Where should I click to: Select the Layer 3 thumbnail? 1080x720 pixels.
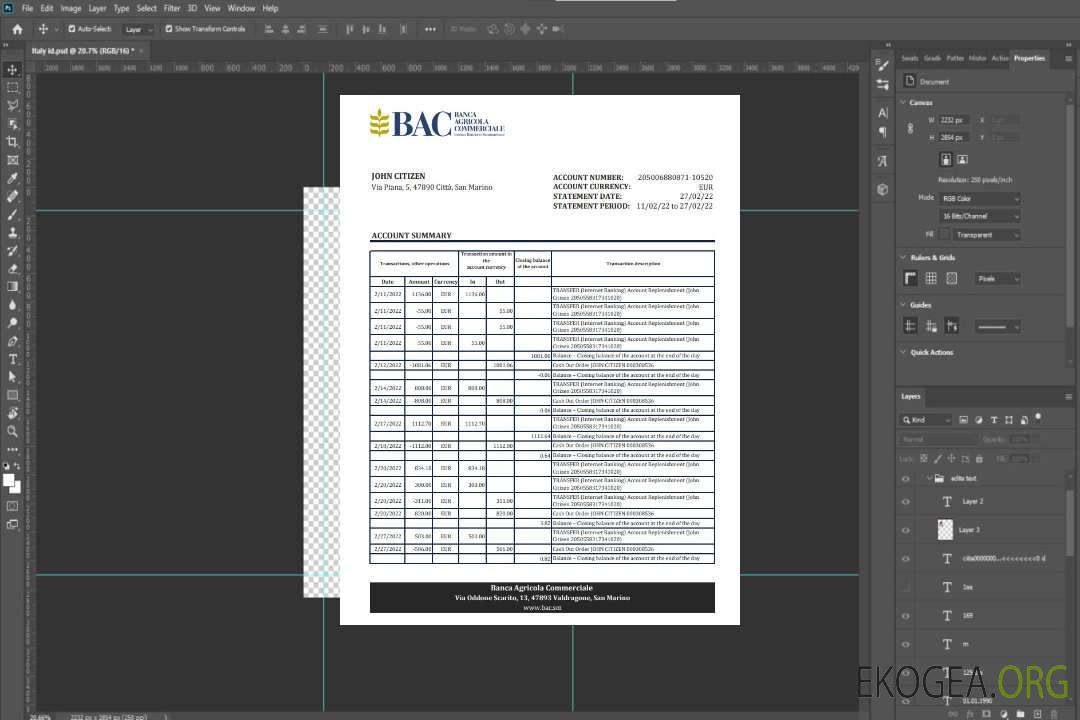[945, 530]
